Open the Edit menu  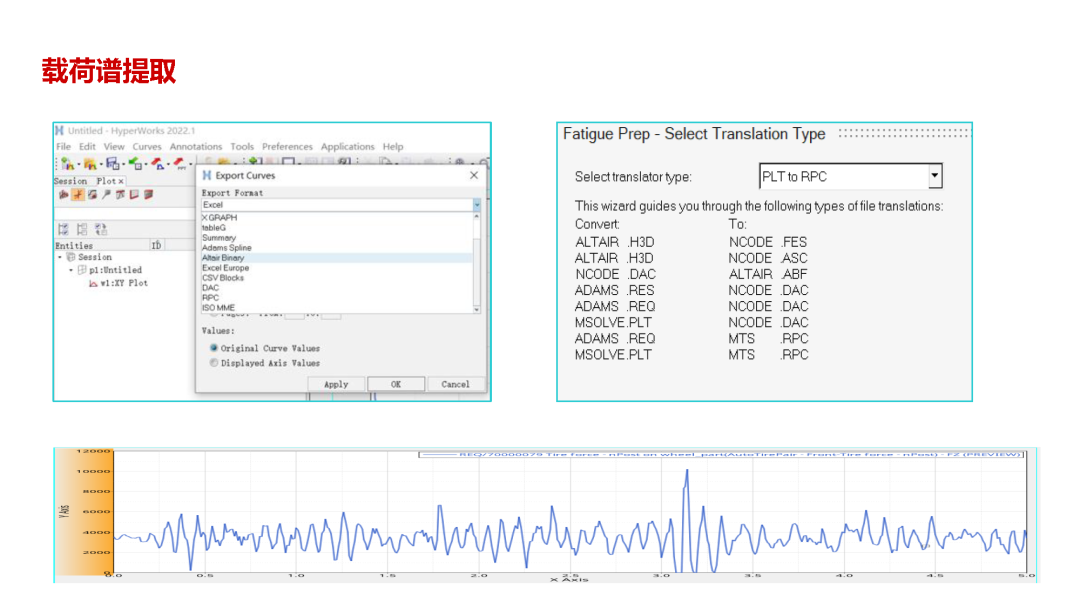click(87, 147)
